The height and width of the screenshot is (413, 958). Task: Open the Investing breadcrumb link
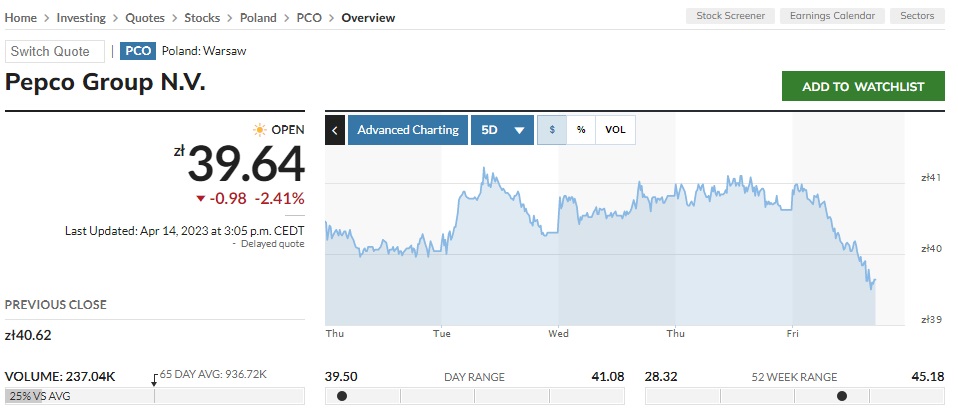click(x=81, y=18)
